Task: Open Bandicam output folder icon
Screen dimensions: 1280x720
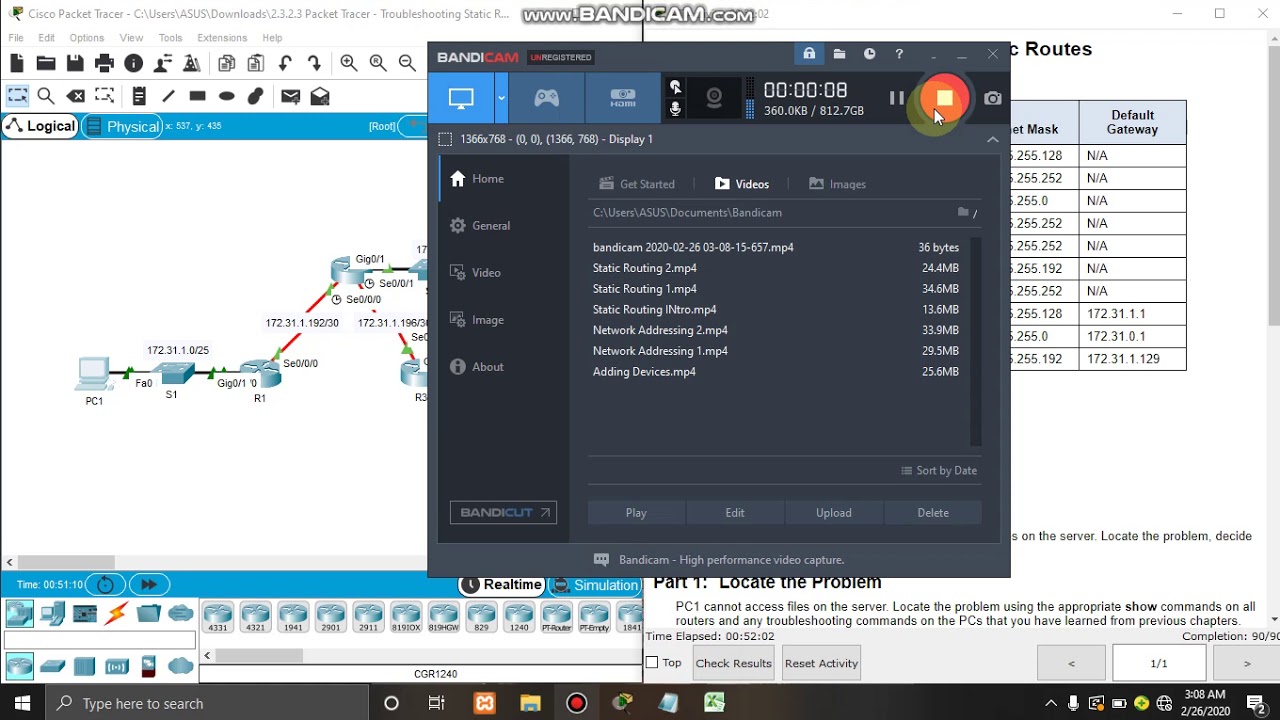Action: tap(839, 54)
